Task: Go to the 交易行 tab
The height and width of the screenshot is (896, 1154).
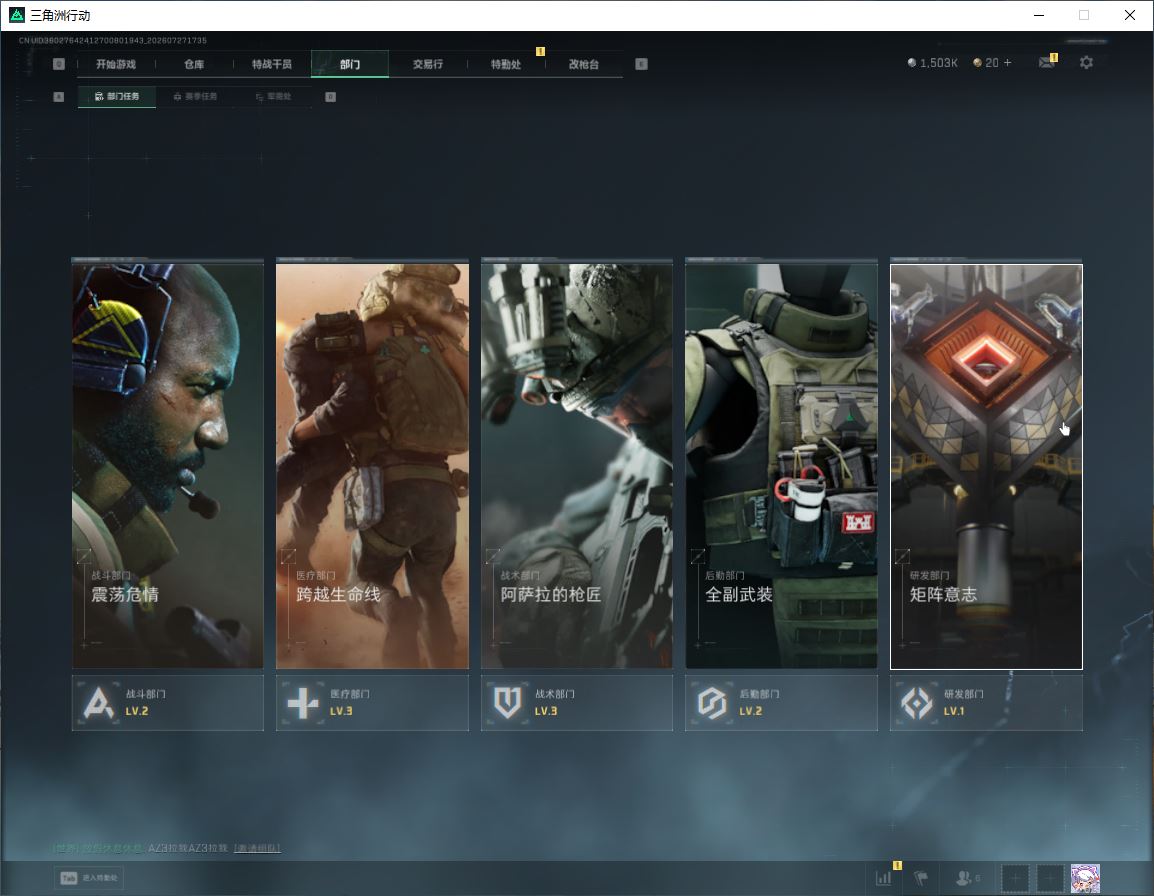Action: tap(428, 64)
